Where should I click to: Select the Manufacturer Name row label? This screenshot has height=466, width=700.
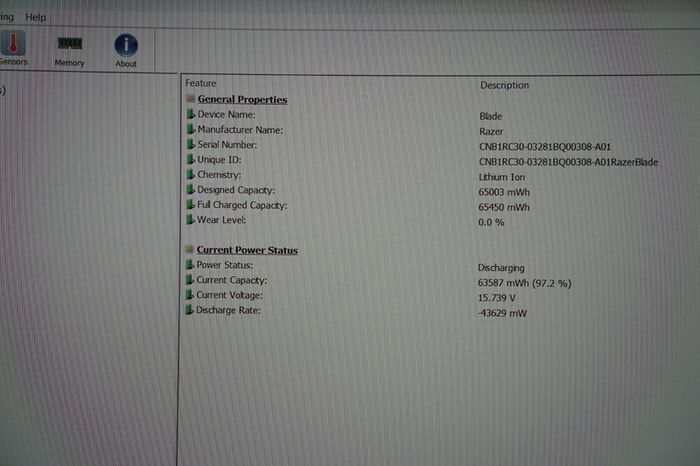point(240,130)
